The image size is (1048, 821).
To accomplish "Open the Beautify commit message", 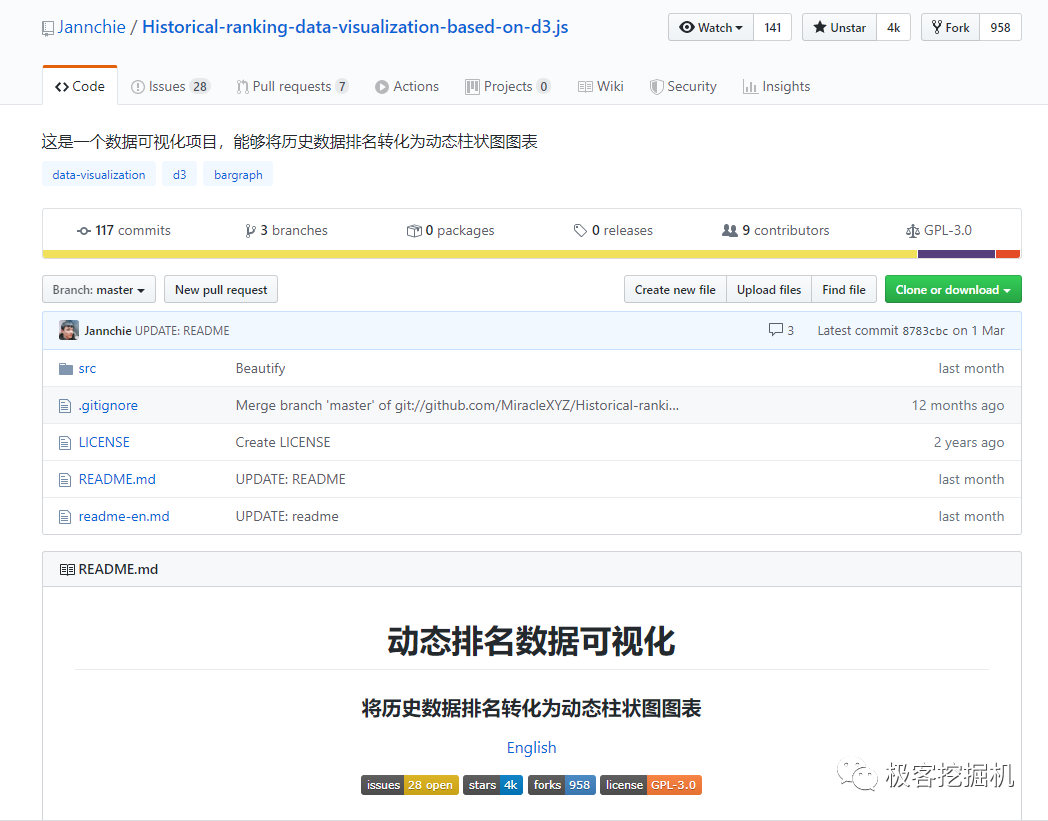I will pyautogui.click(x=261, y=368).
